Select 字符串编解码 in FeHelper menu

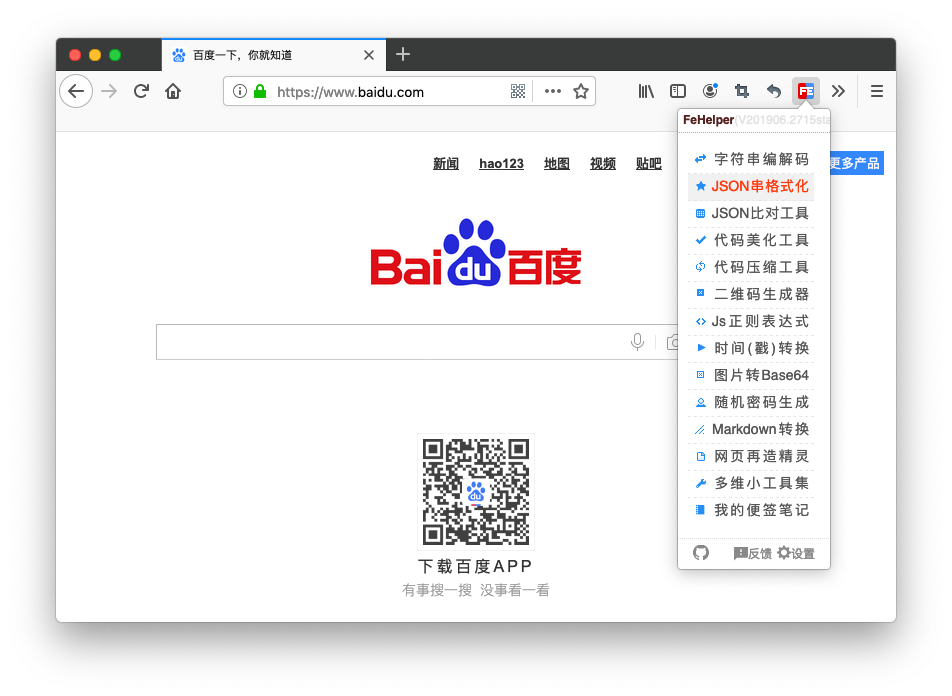(x=750, y=159)
